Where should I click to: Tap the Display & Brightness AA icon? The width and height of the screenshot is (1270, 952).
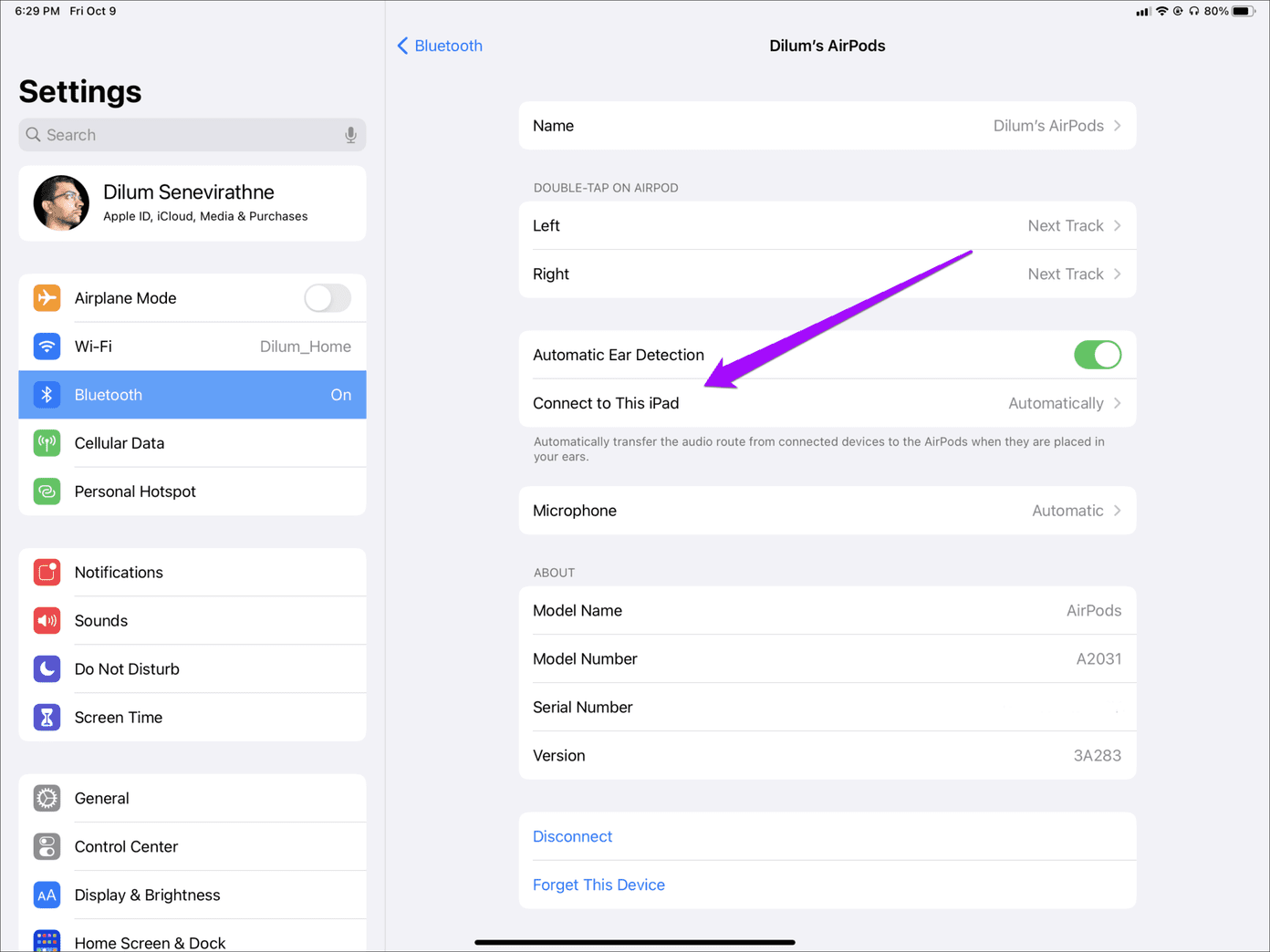tap(47, 895)
